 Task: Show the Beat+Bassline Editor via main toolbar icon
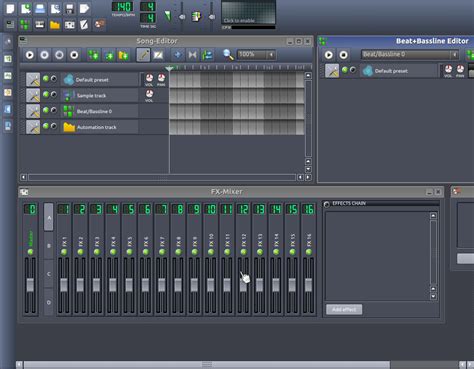(25, 24)
